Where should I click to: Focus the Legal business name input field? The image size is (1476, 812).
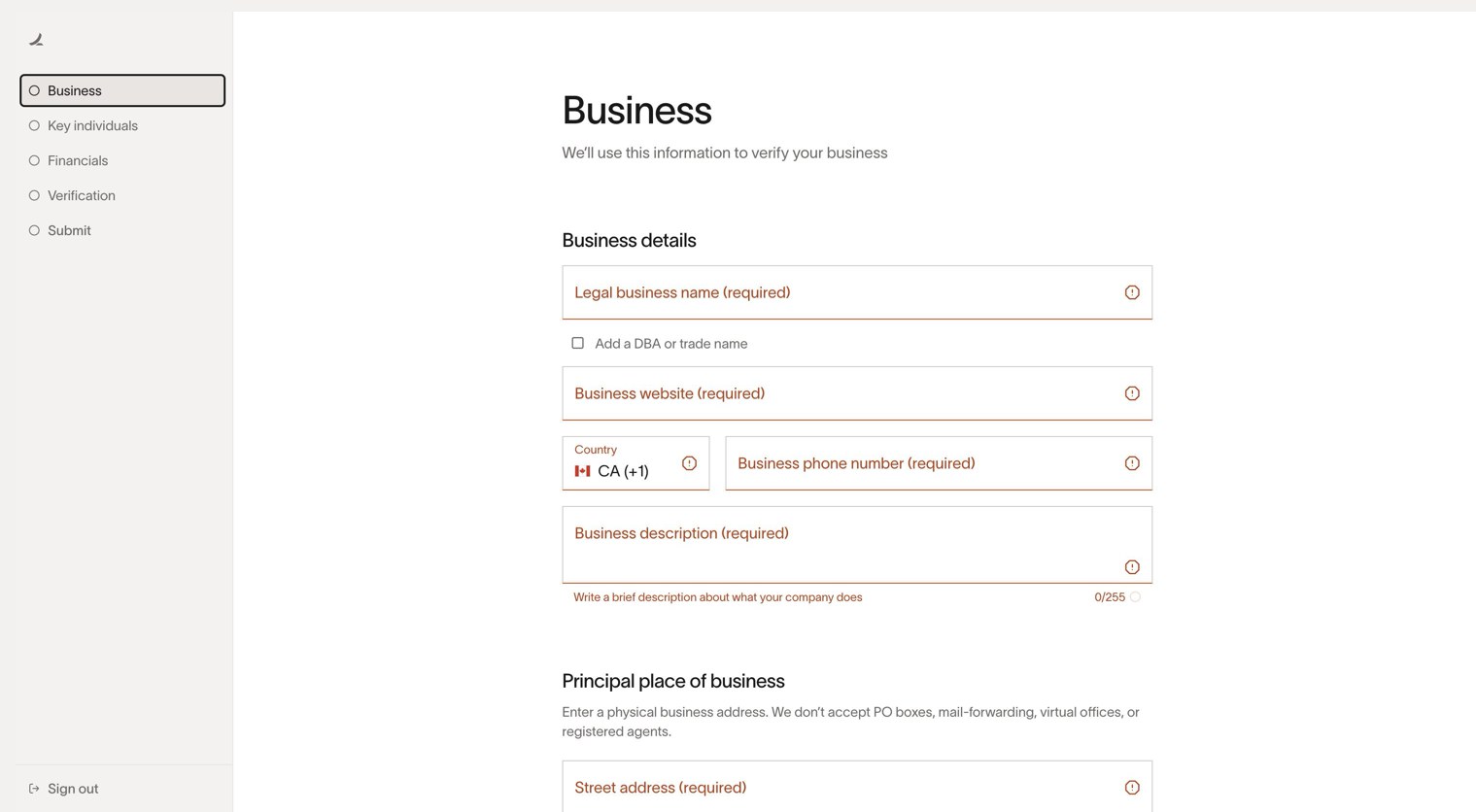point(857,292)
